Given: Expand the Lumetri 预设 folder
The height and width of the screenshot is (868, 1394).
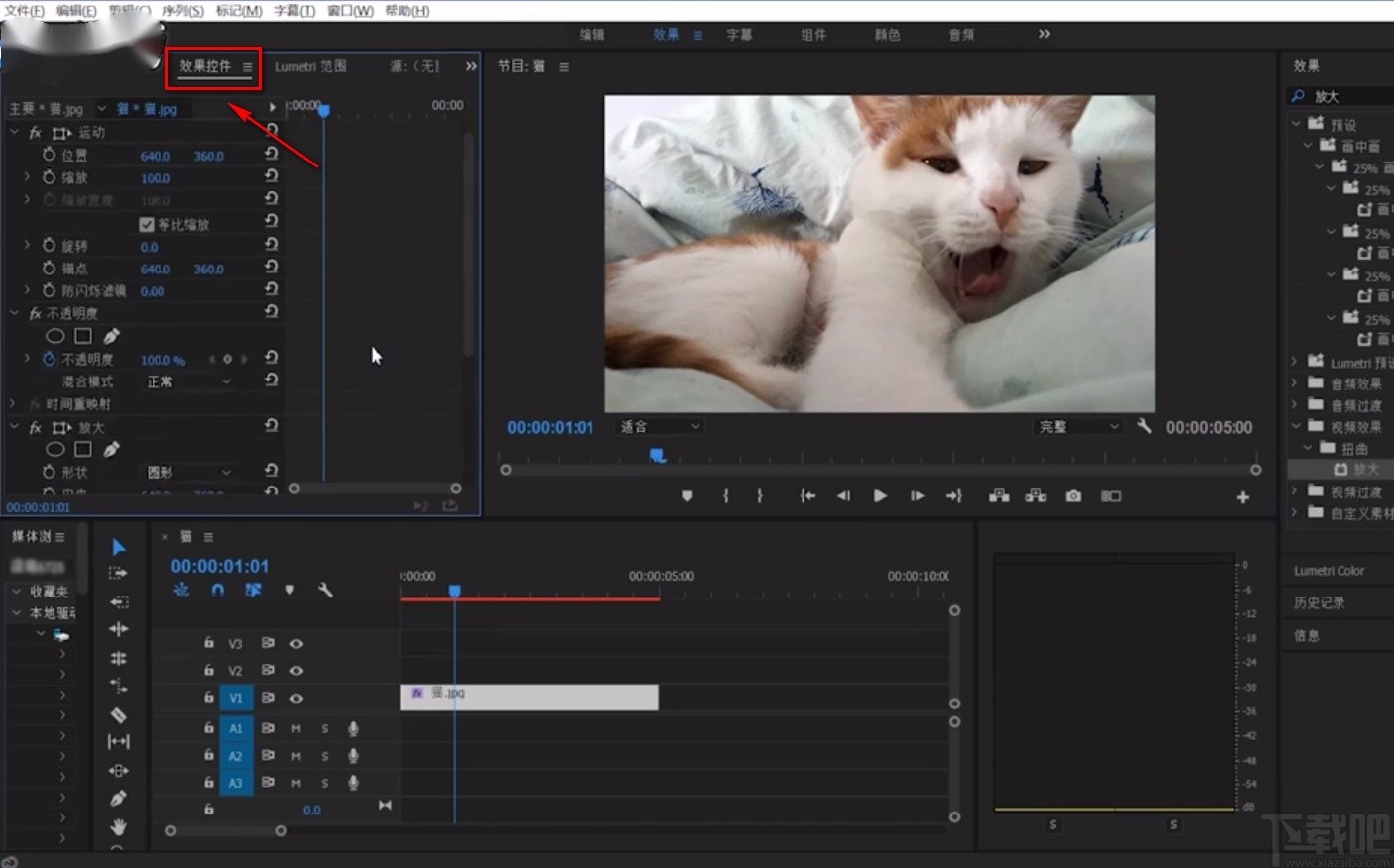Looking at the screenshot, I should coord(1294,362).
